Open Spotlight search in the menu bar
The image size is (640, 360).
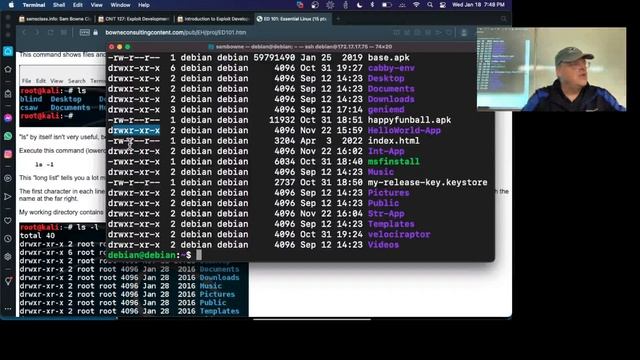point(430,5)
